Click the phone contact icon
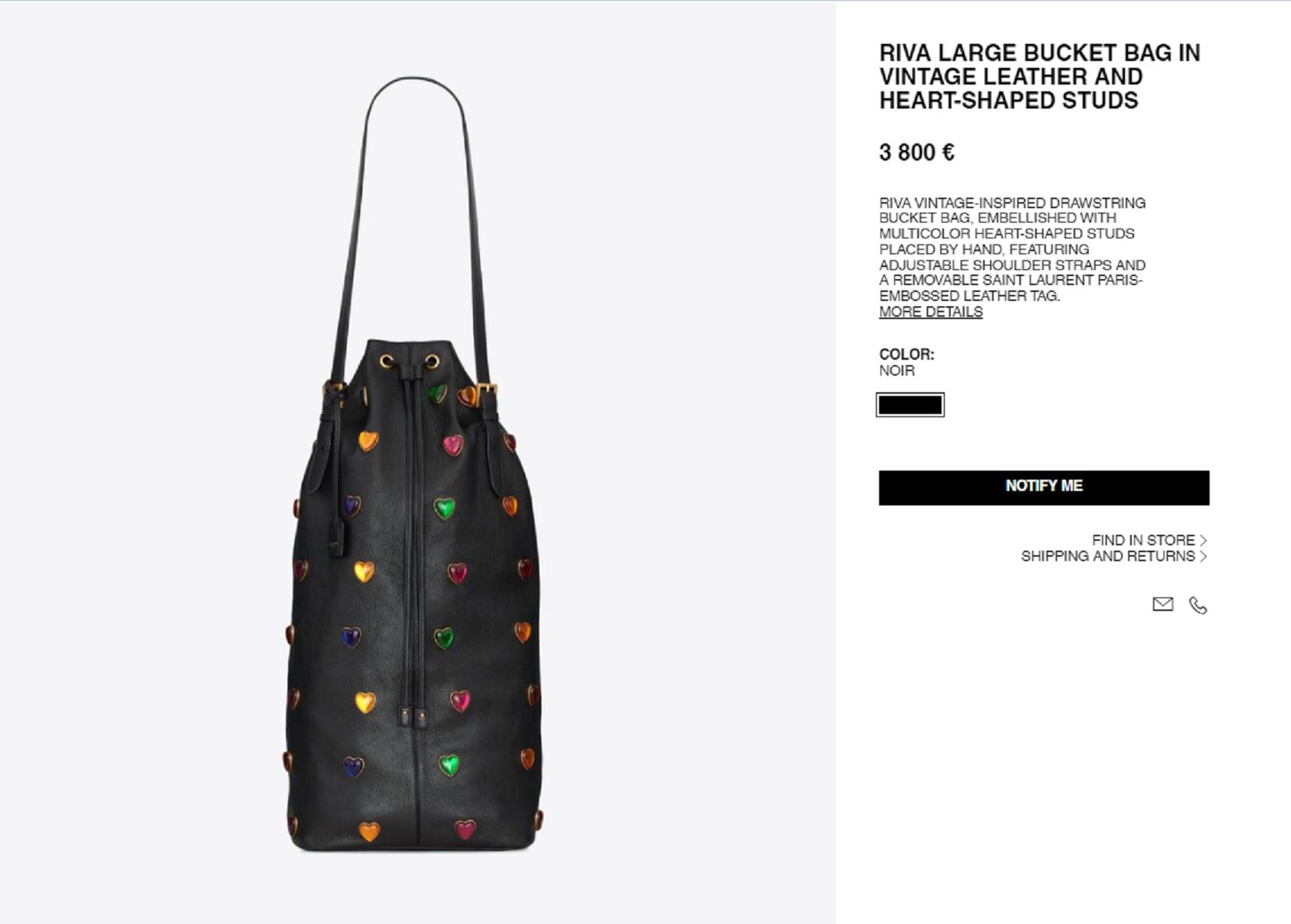The image size is (1291, 924). point(1197,605)
